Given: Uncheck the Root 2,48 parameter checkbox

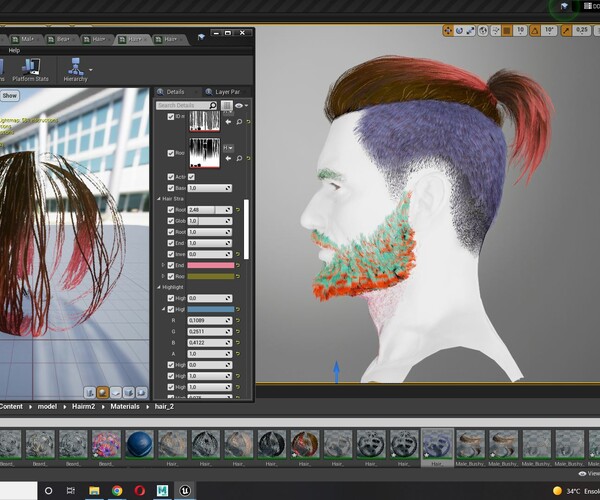Looking at the screenshot, I should click(171, 210).
